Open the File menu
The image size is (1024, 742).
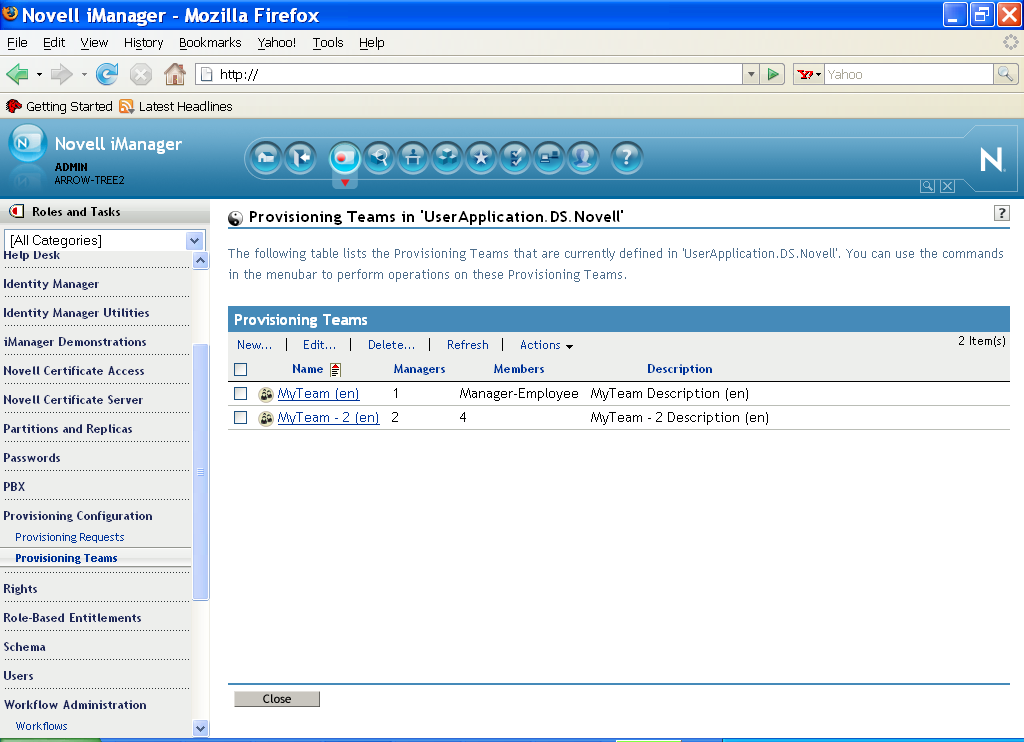17,42
